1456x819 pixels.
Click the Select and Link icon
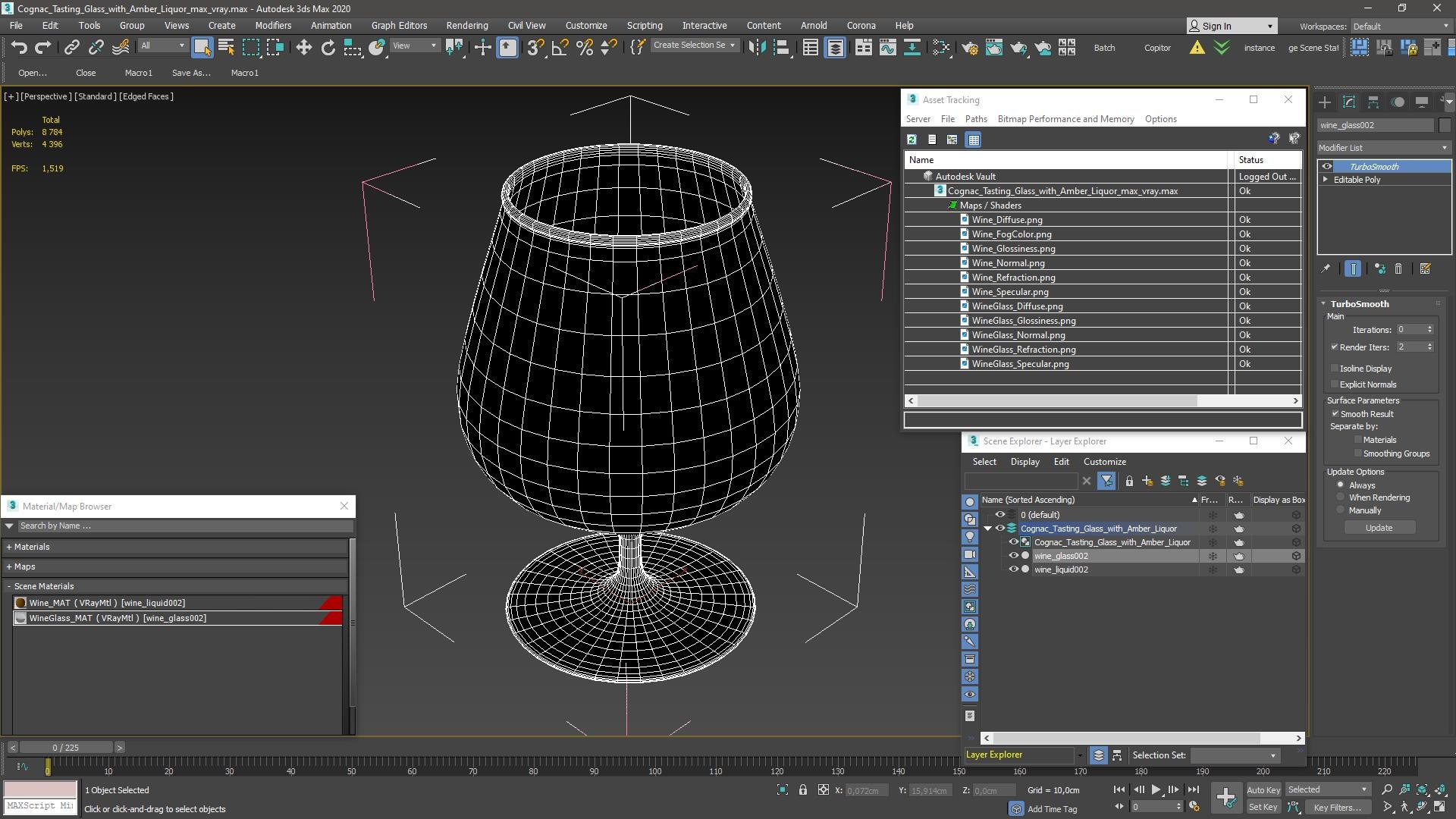71,48
